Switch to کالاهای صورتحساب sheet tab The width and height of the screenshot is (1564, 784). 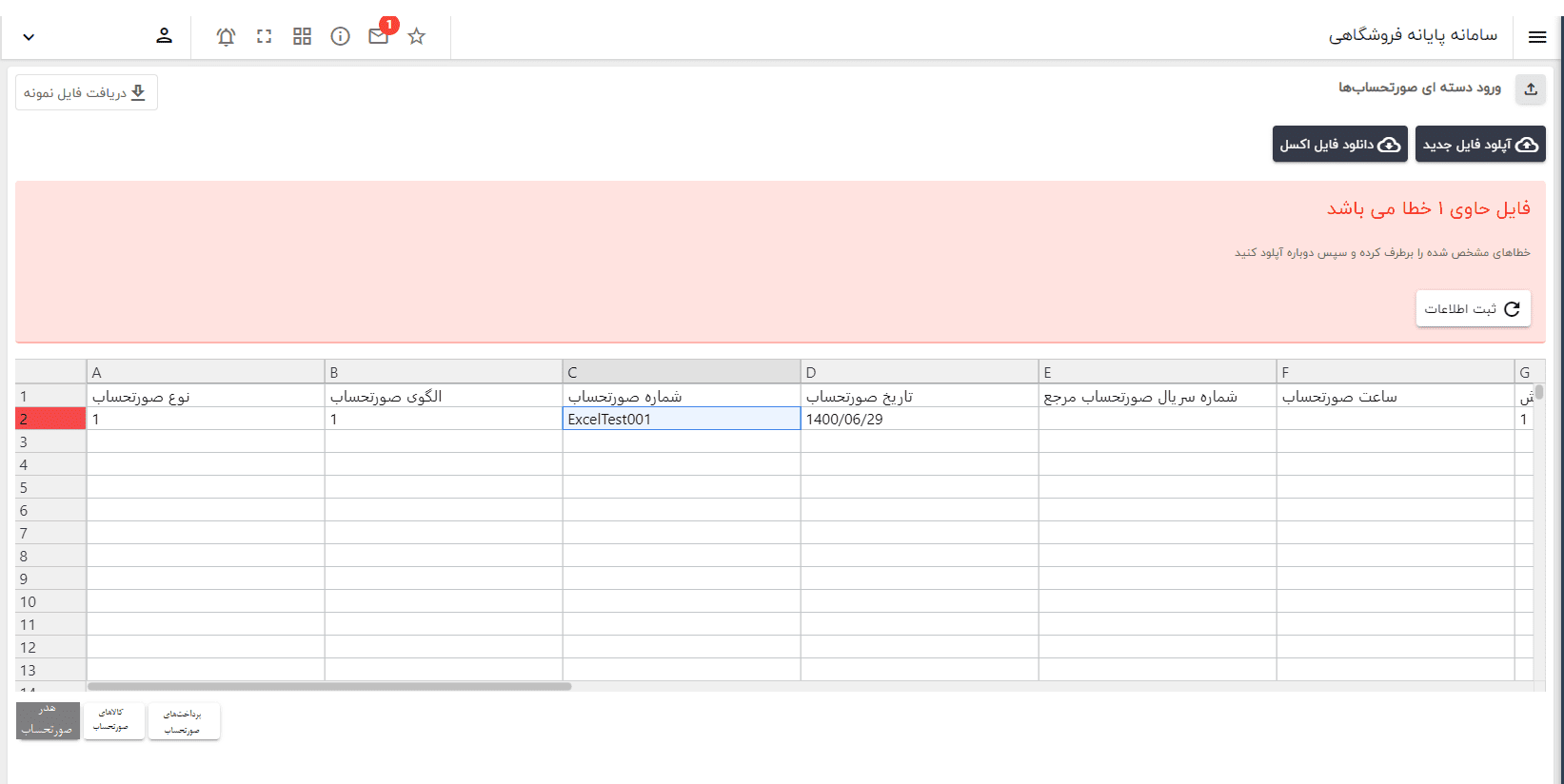tap(114, 720)
